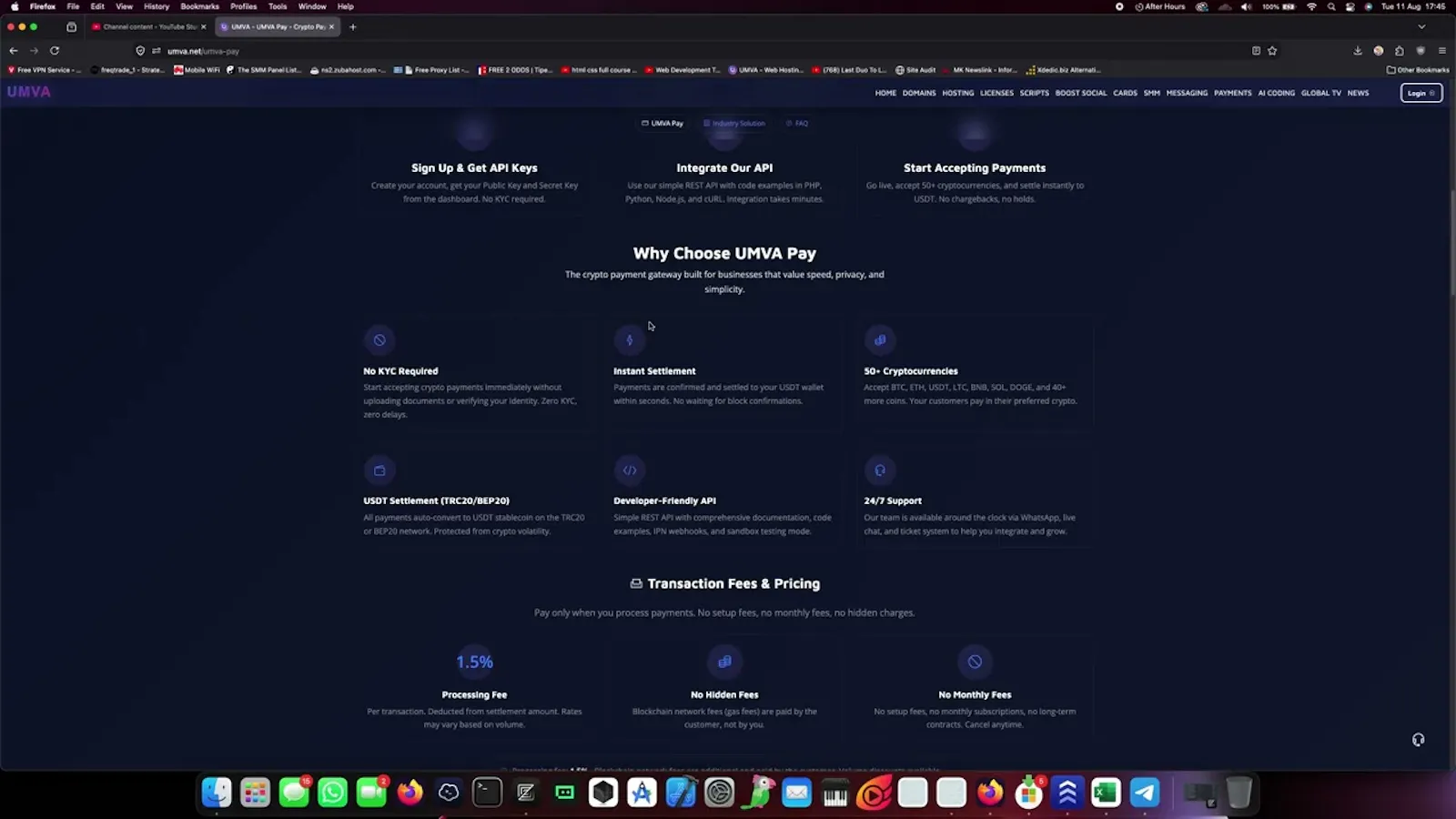Open the Mail app from the dock
1456x819 pixels.
(796, 793)
